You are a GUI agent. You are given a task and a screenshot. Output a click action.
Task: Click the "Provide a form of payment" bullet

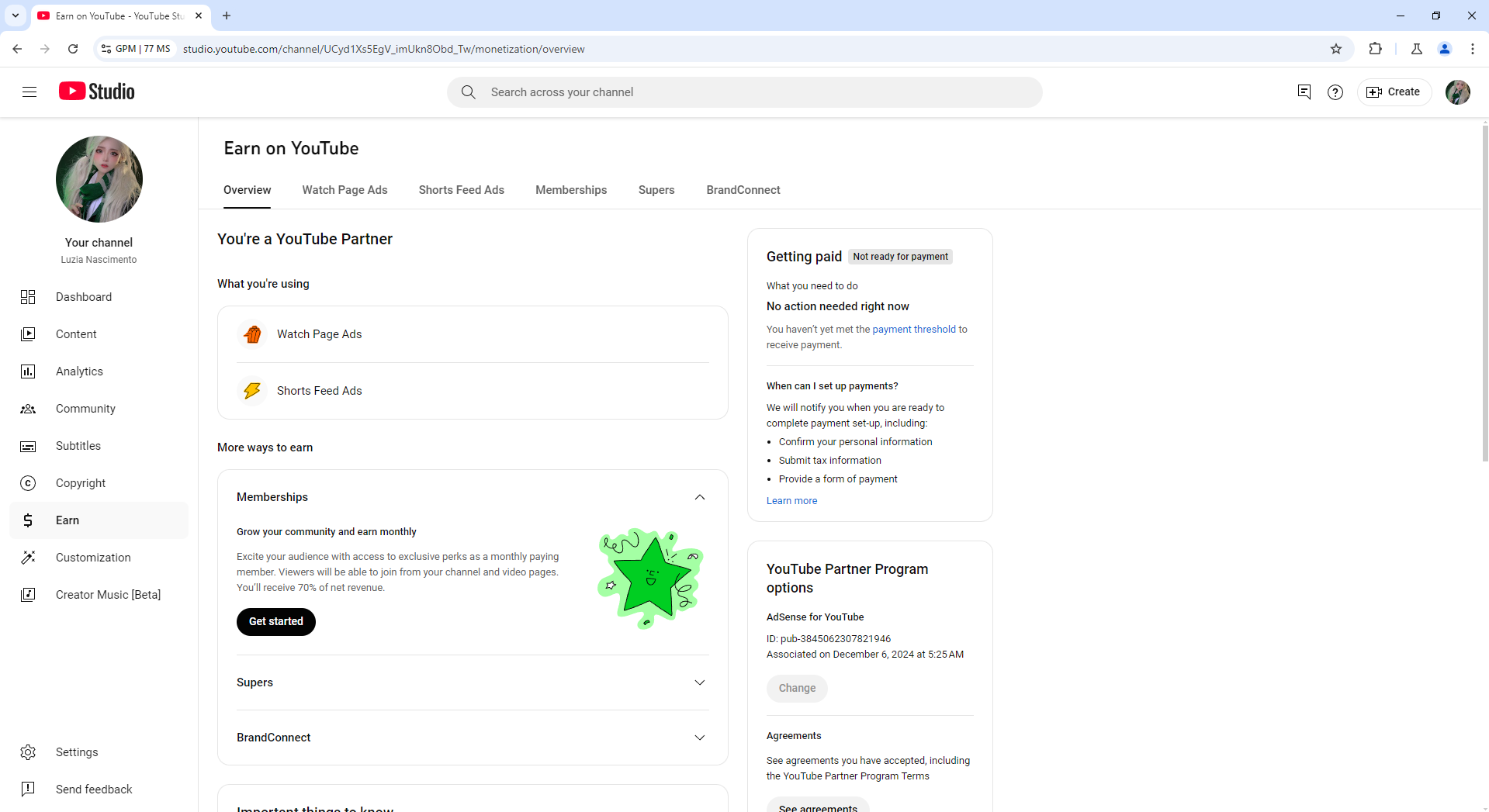click(838, 479)
